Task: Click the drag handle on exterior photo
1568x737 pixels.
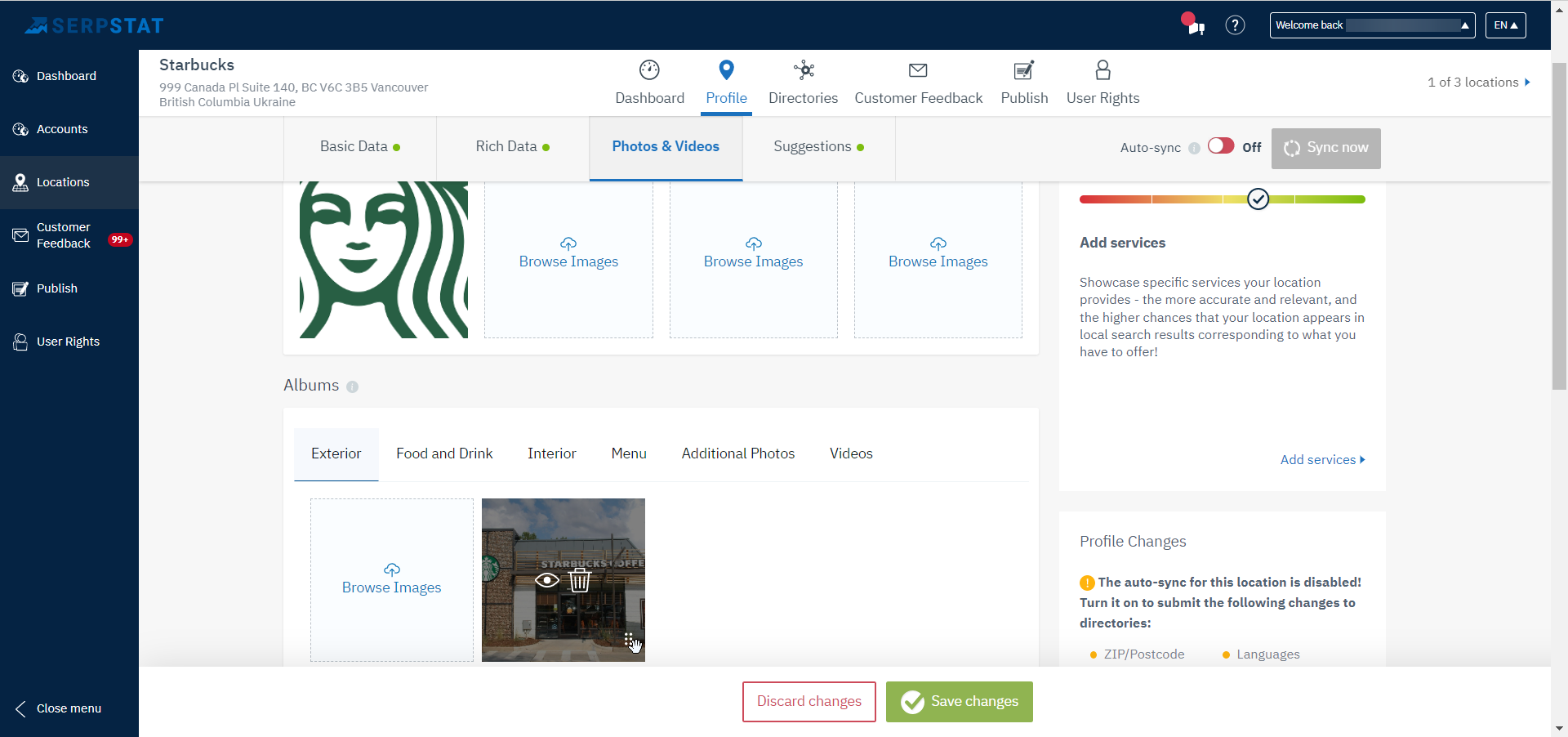Action: tap(629, 639)
